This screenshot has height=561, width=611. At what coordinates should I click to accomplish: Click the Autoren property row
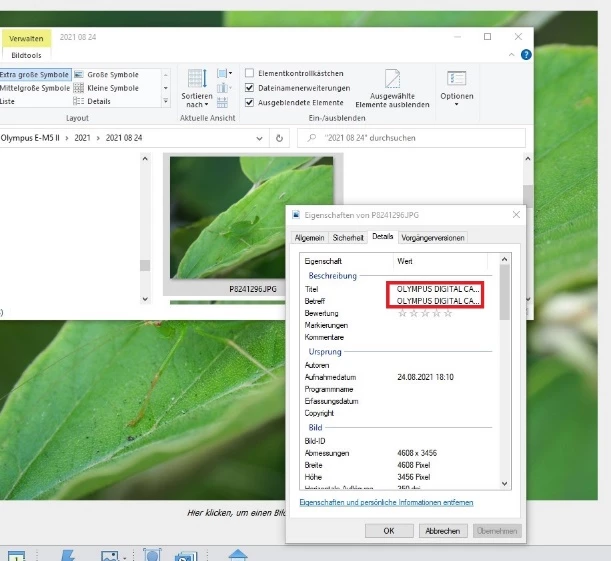click(397, 365)
